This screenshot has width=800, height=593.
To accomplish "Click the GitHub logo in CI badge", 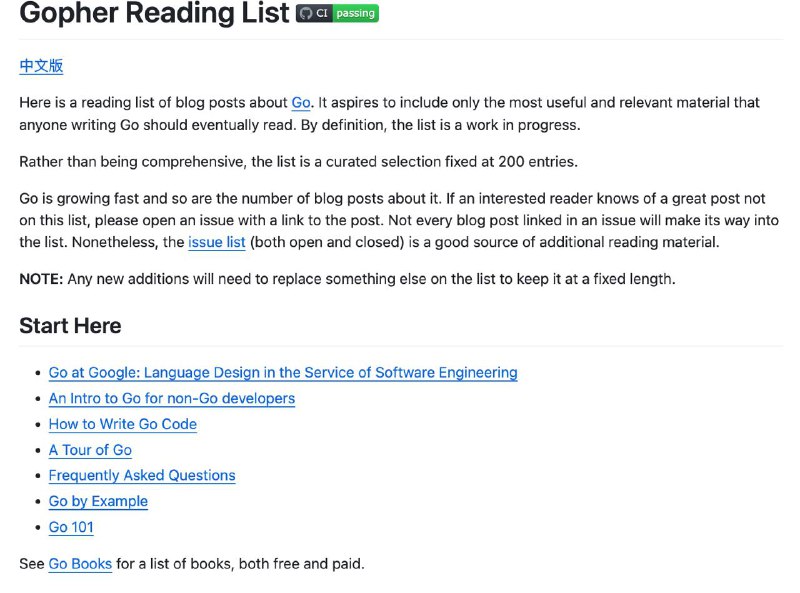I will (x=306, y=13).
